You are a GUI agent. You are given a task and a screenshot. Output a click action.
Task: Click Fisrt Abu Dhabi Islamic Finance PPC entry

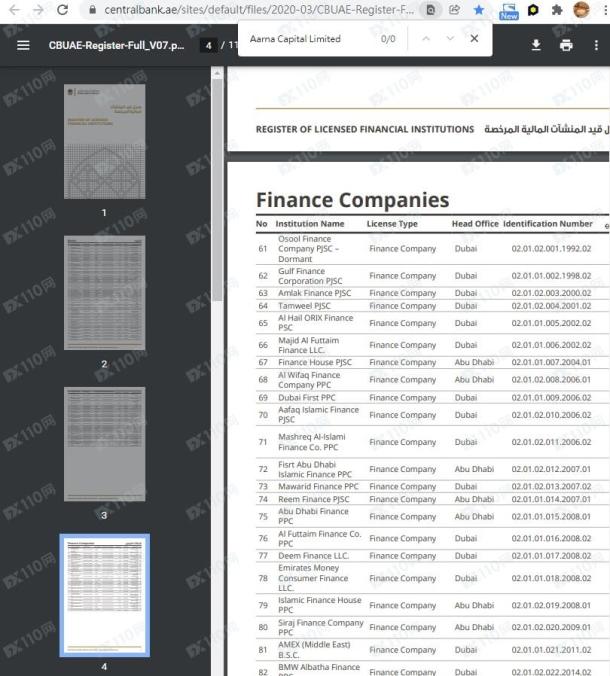pos(315,469)
